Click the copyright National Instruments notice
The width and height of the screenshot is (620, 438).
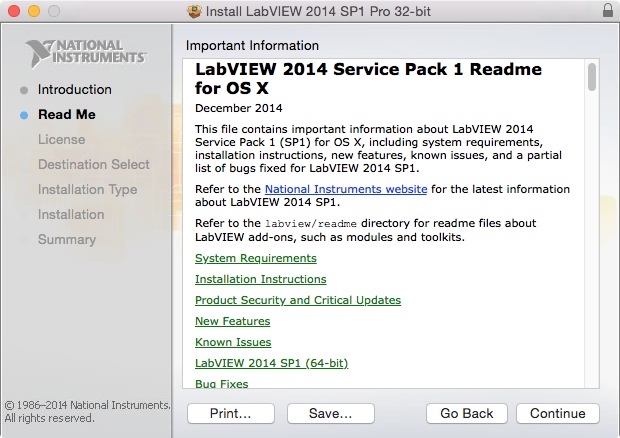click(x=87, y=412)
